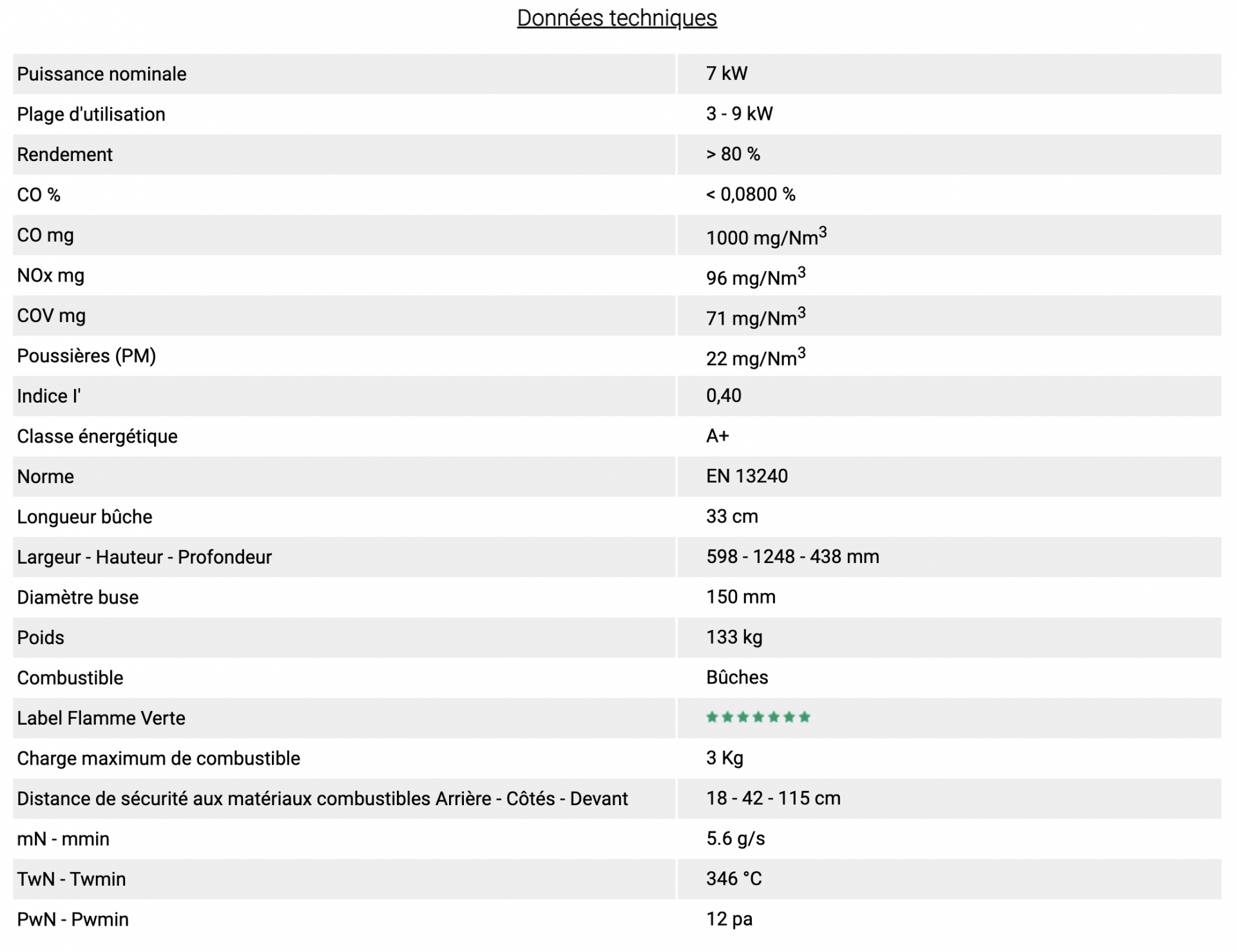Select the Puissance nominale label

coord(102,74)
